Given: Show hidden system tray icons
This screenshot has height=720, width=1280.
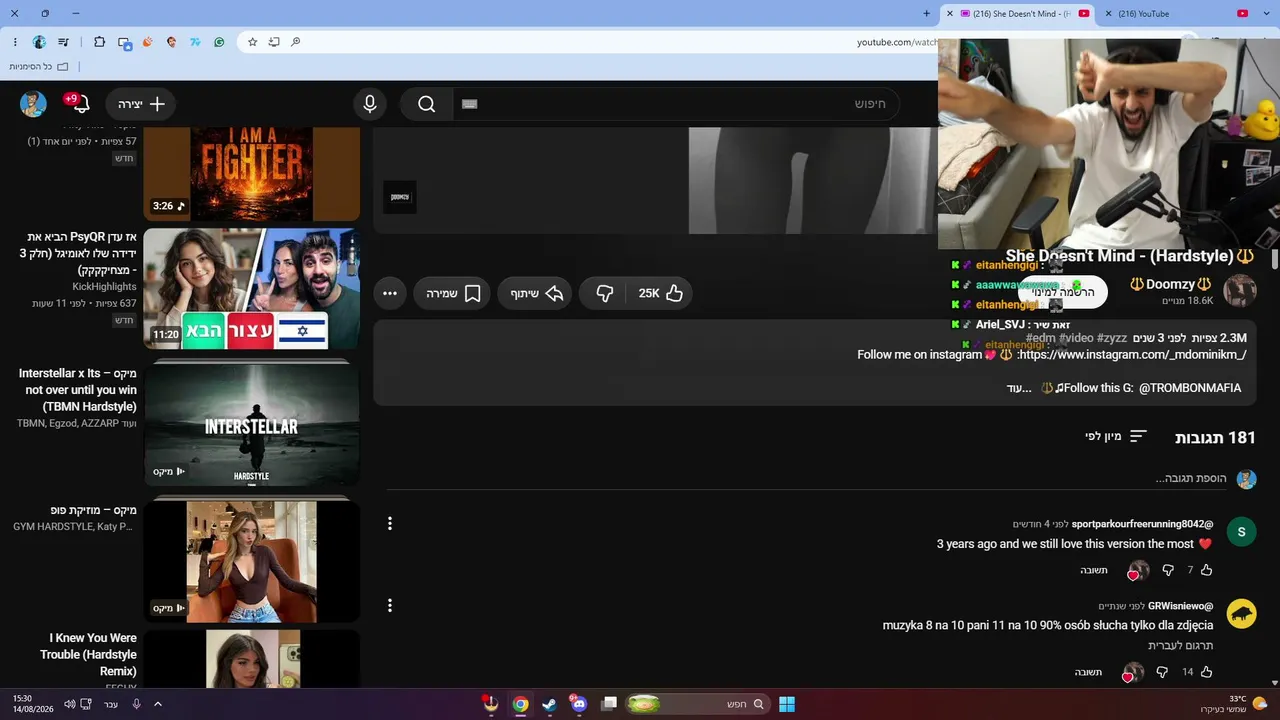Looking at the screenshot, I should coord(157,704).
